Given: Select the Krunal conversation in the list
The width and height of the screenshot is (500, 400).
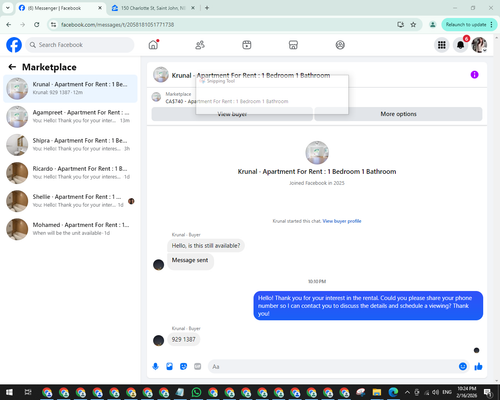Looking at the screenshot, I should (x=70, y=88).
